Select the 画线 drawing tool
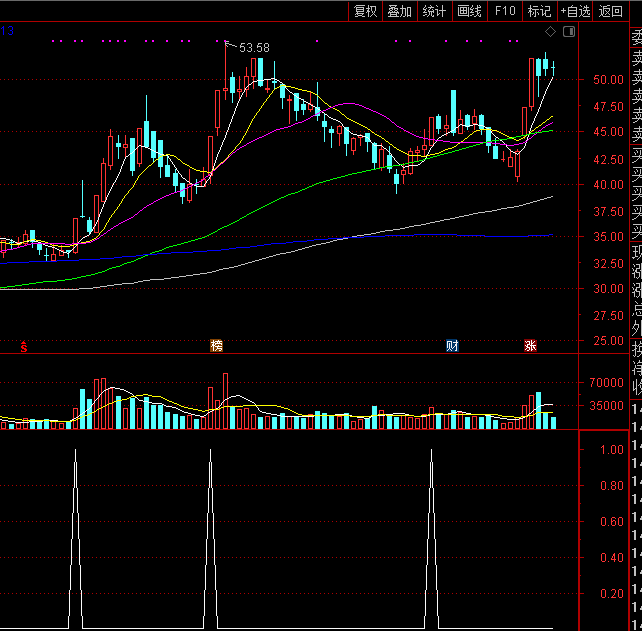The image size is (642, 631). coord(469,11)
